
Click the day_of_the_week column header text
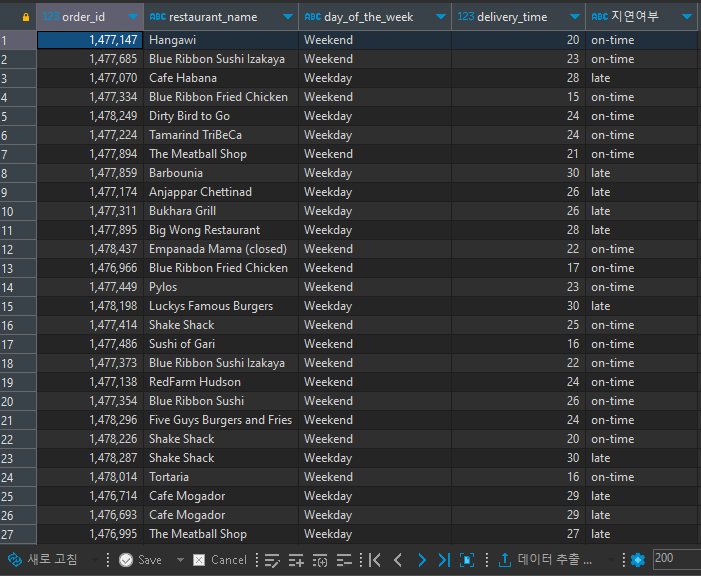pos(368,17)
